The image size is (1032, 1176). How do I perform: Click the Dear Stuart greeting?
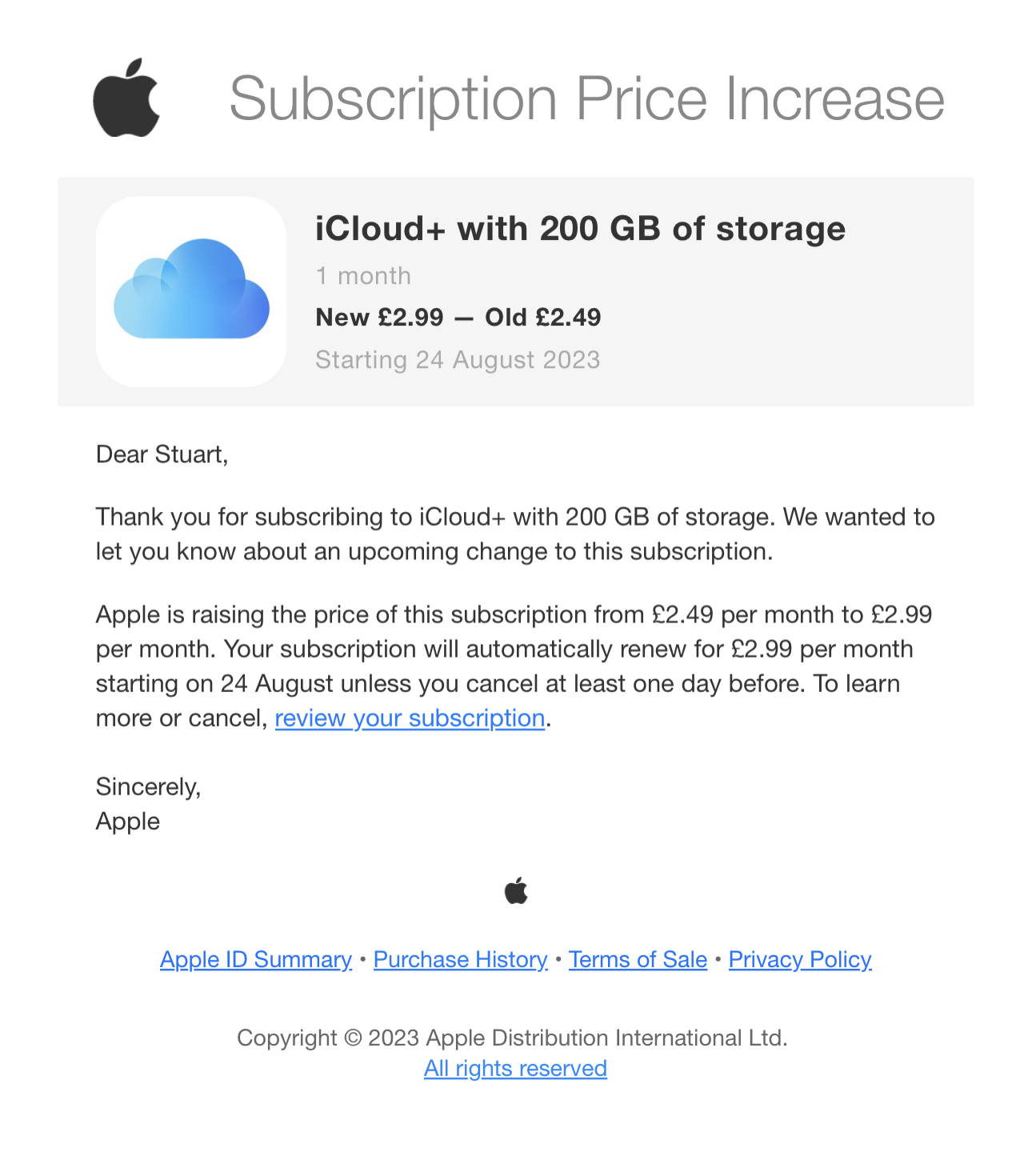[162, 454]
